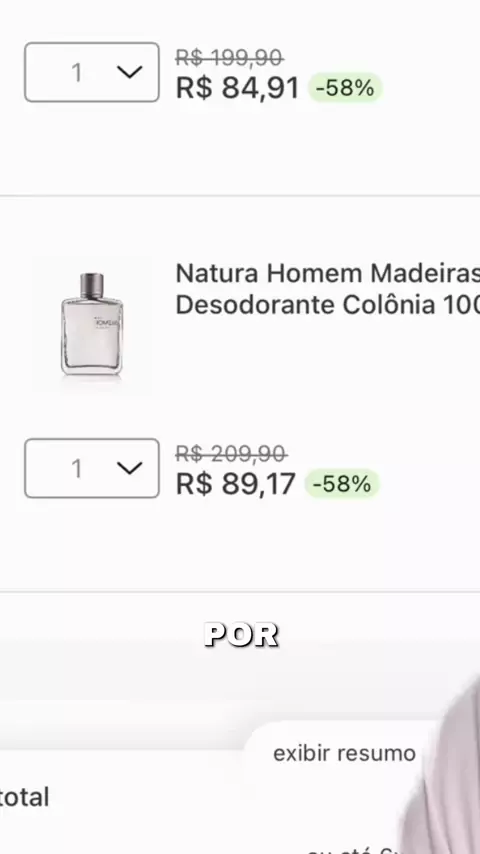Open the Natura Homem cologne bottle image
Viewport: 480px width, 854px height.
point(92,324)
